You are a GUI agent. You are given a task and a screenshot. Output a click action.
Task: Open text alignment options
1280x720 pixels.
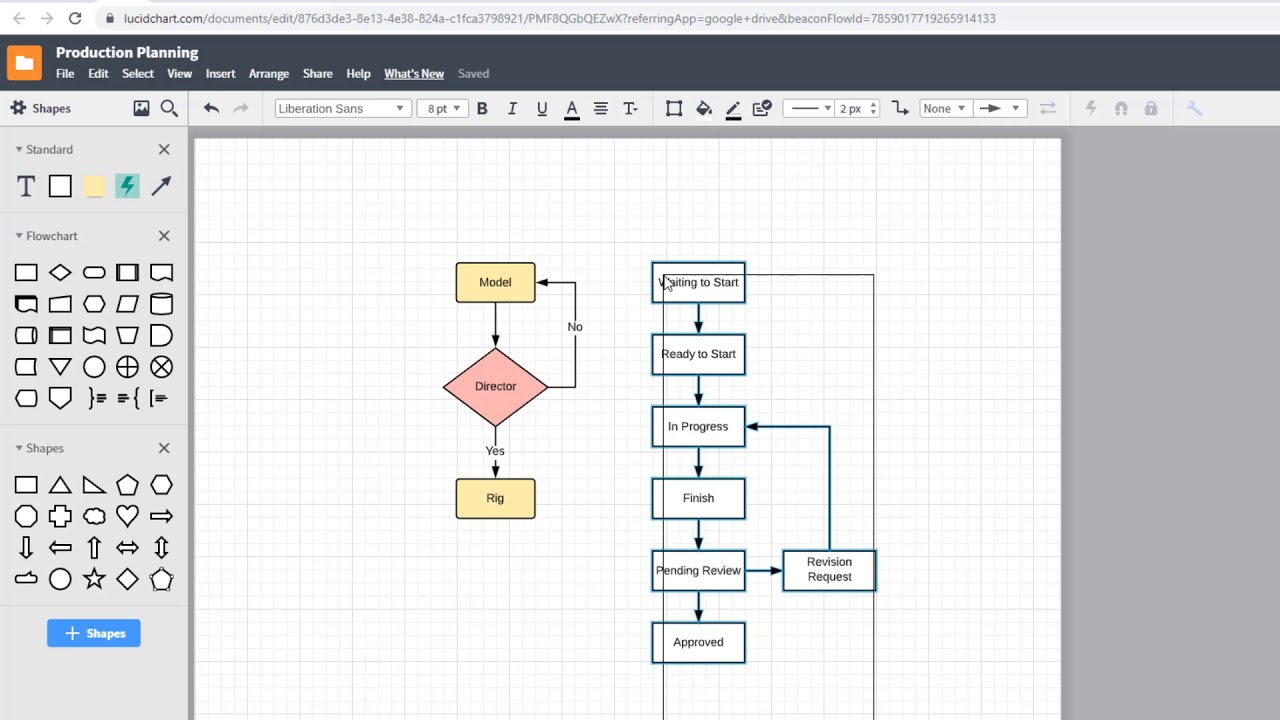pyautogui.click(x=601, y=108)
